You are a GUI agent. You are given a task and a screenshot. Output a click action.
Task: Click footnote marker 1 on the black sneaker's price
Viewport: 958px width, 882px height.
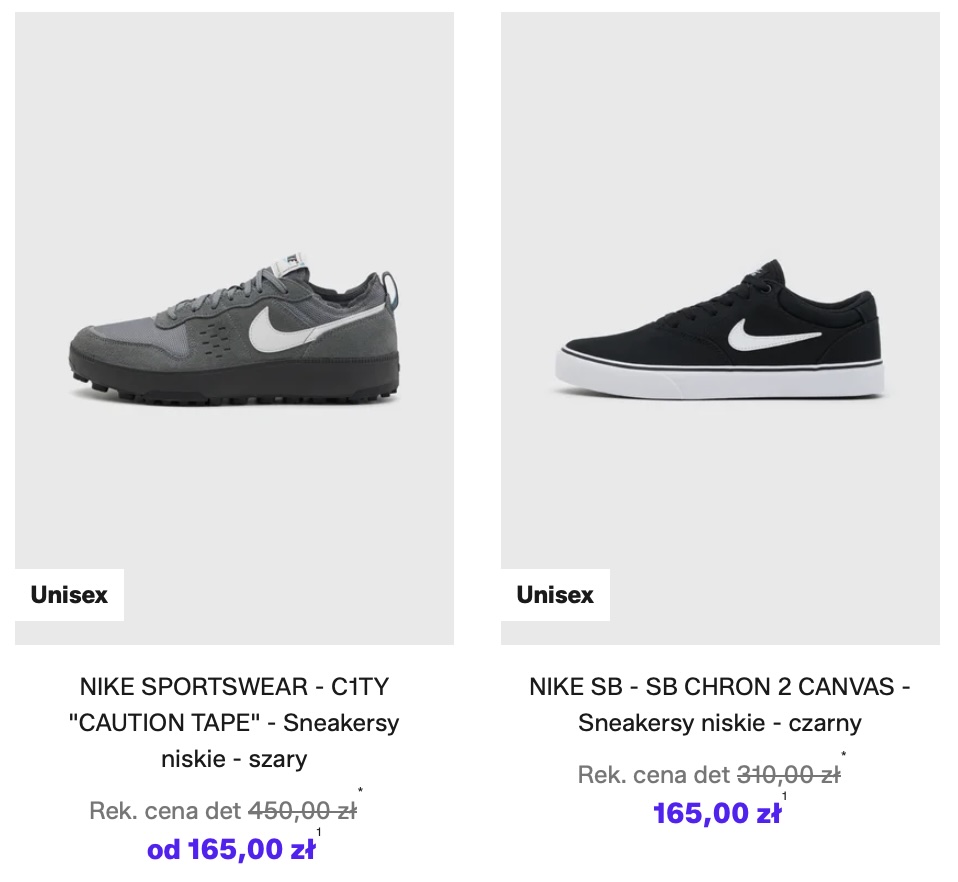click(x=785, y=797)
